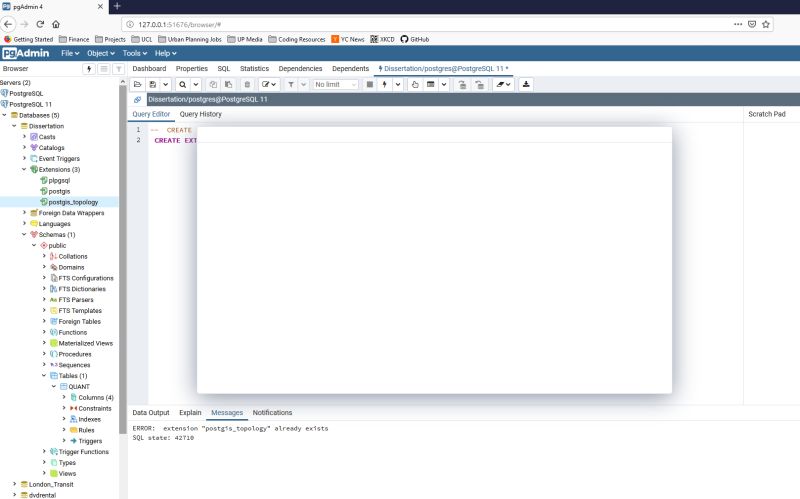Image resolution: width=800 pixels, height=499 pixels.
Task: Click the connection status link icon
Action: [137, 99]
